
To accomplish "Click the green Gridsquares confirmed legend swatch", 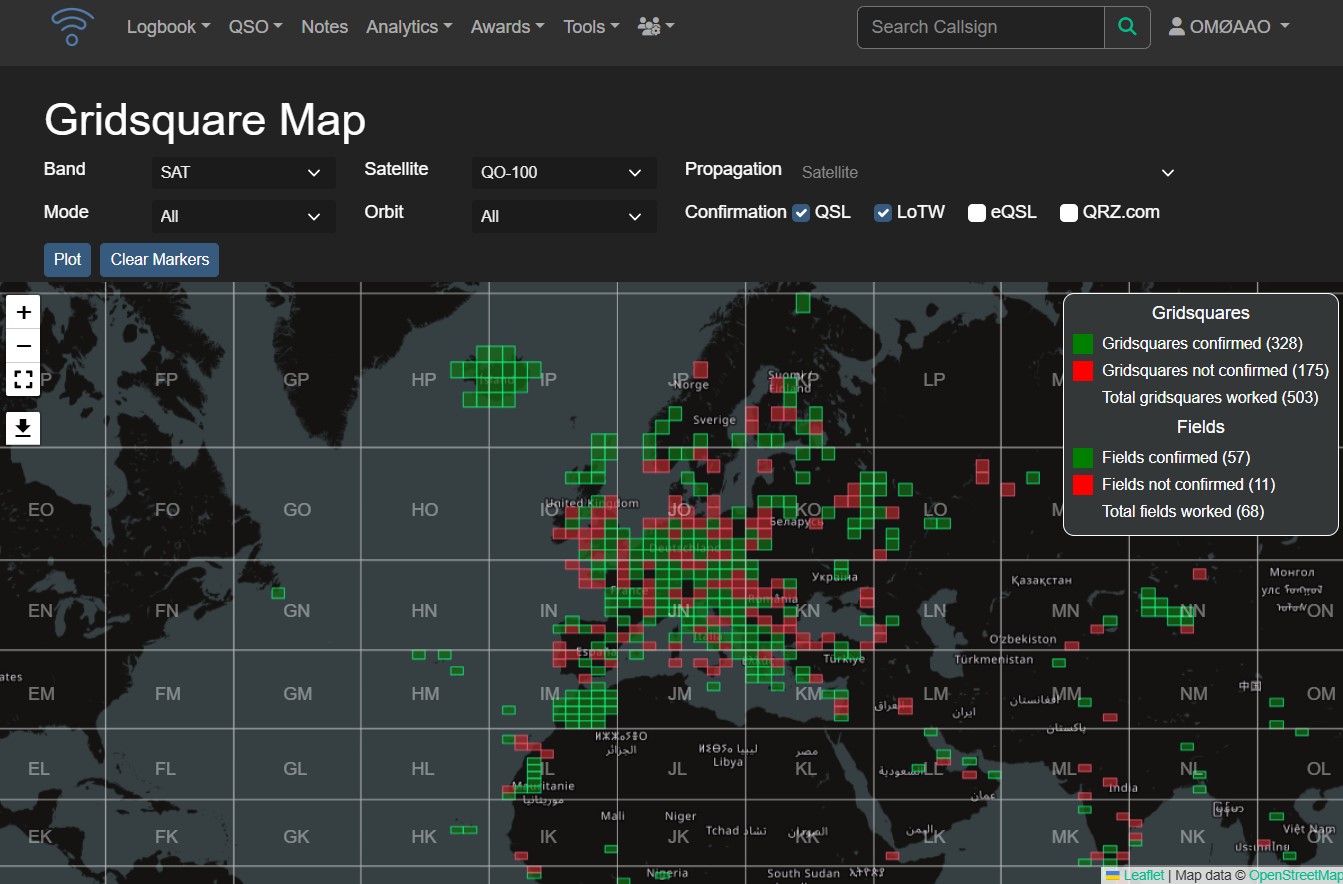I will 1083,344.
